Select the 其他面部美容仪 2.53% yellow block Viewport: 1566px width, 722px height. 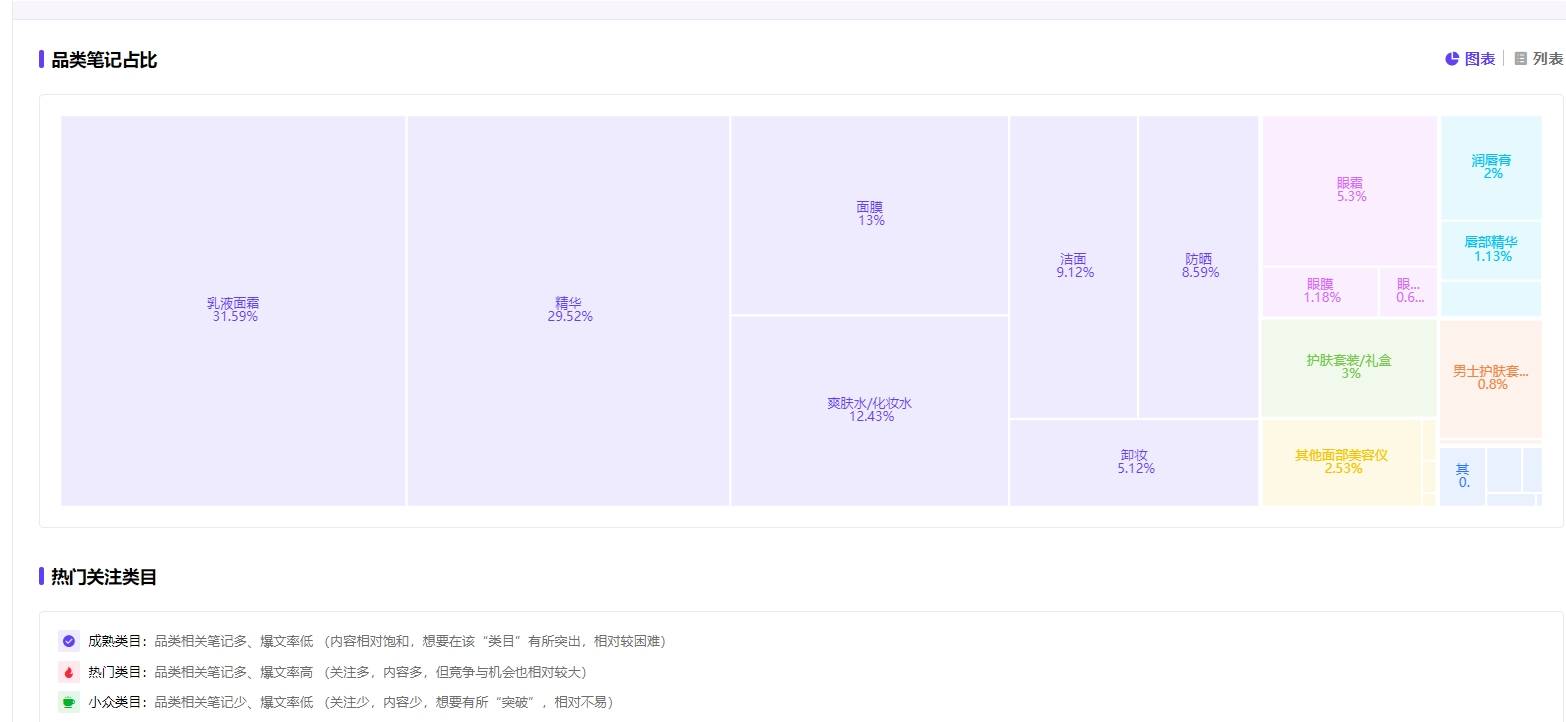[x=1342, y=463]
